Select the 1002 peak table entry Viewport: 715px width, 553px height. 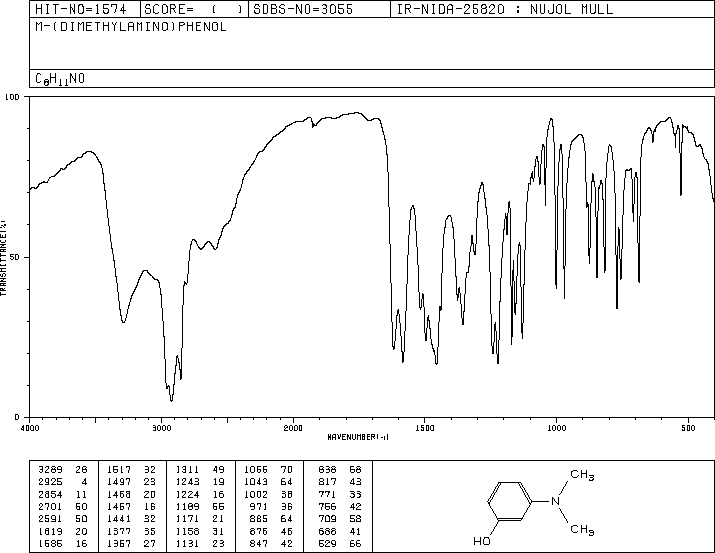pos(269,494)
